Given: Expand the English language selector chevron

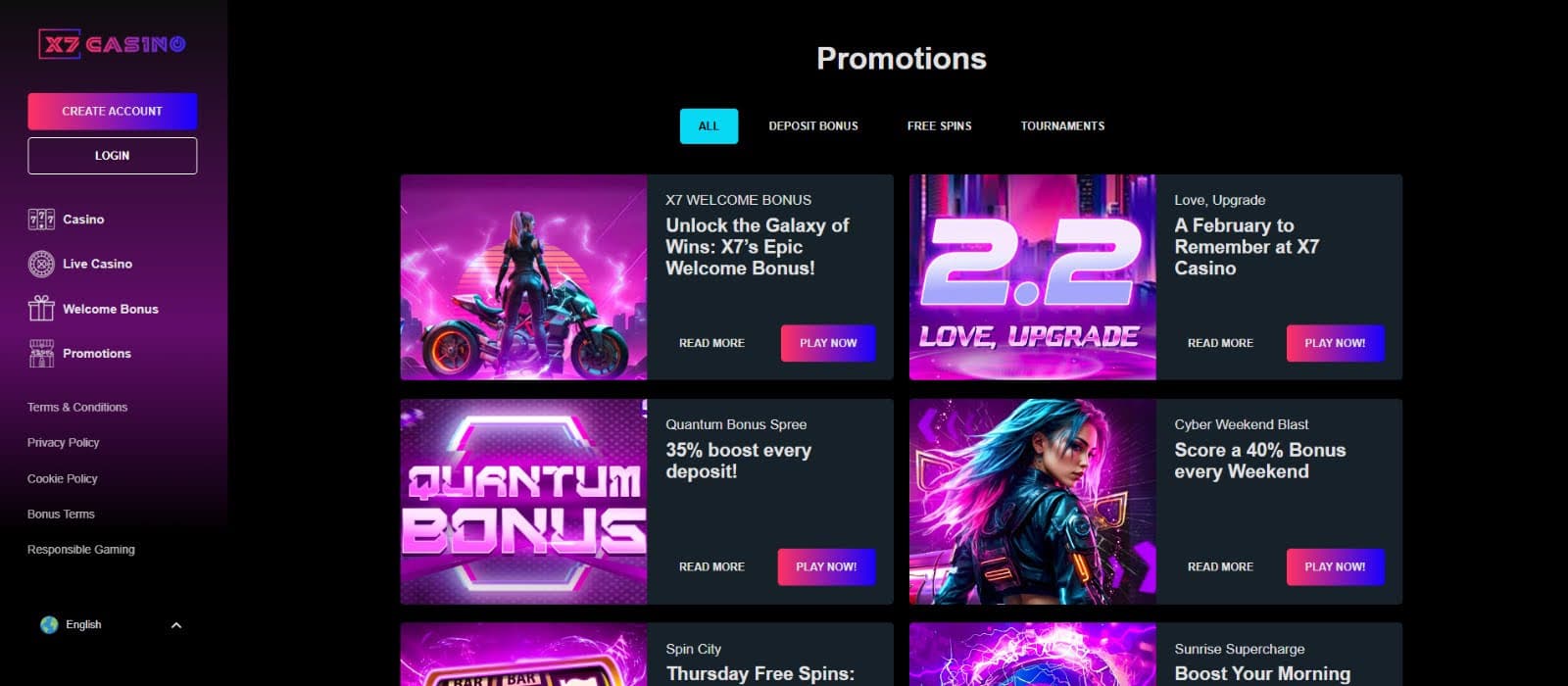Looking at the screenshot, I should (x=176, y=625).
